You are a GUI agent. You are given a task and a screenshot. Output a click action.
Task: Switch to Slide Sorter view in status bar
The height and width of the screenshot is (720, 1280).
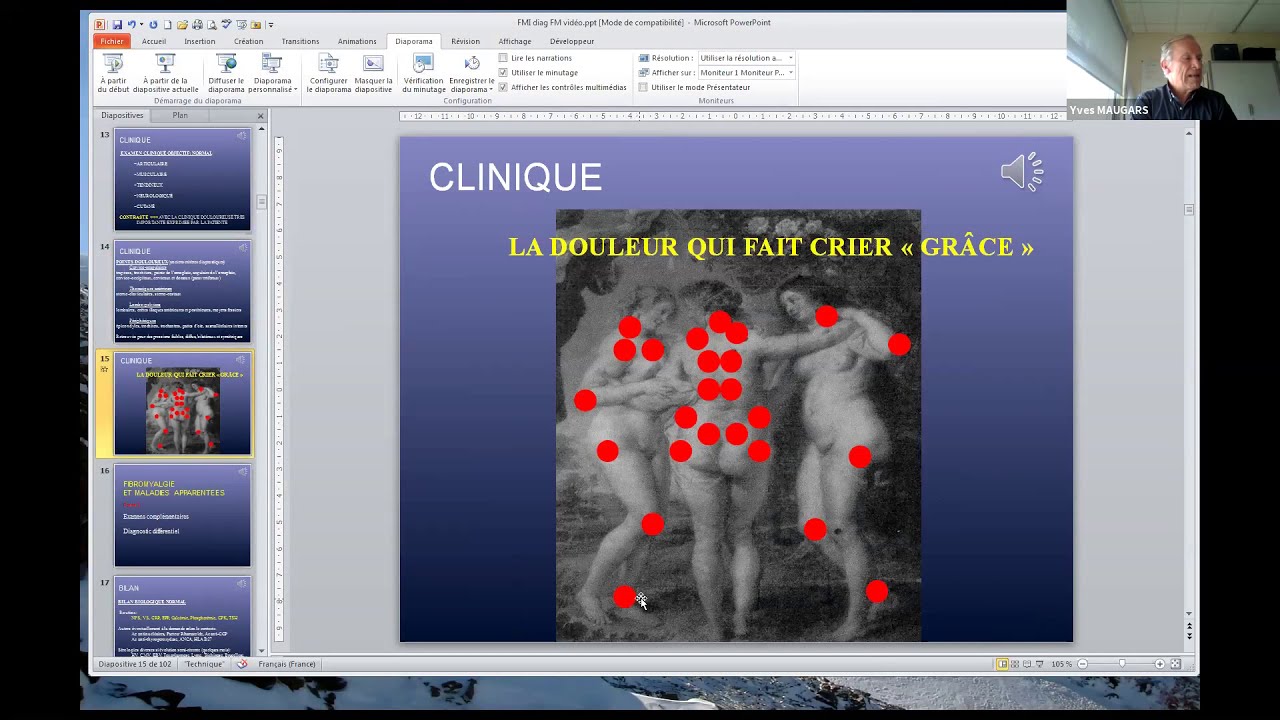coord(1015,664)
